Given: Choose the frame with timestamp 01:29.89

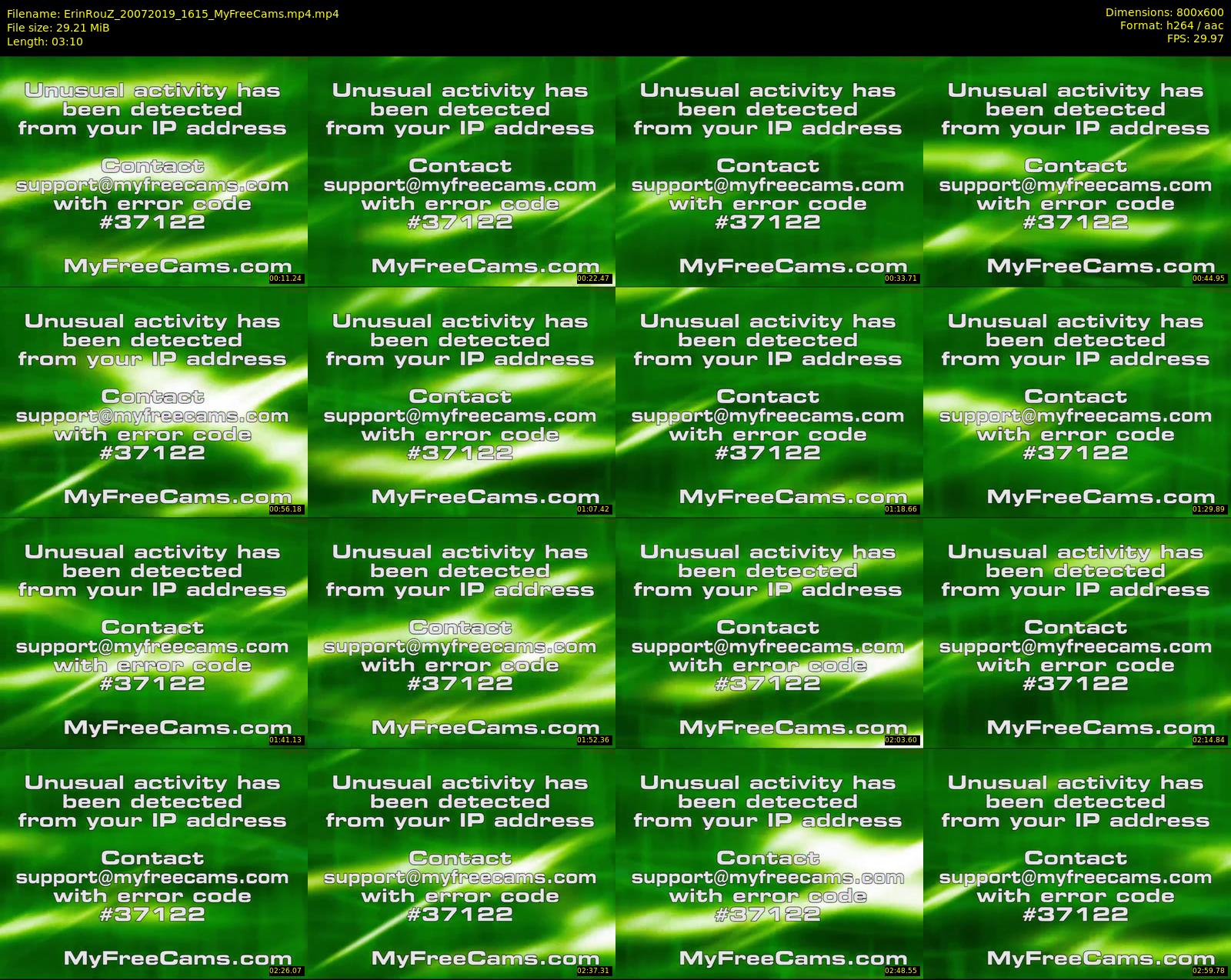Looking at the screenshot, I should click(x=1077, y=402).
